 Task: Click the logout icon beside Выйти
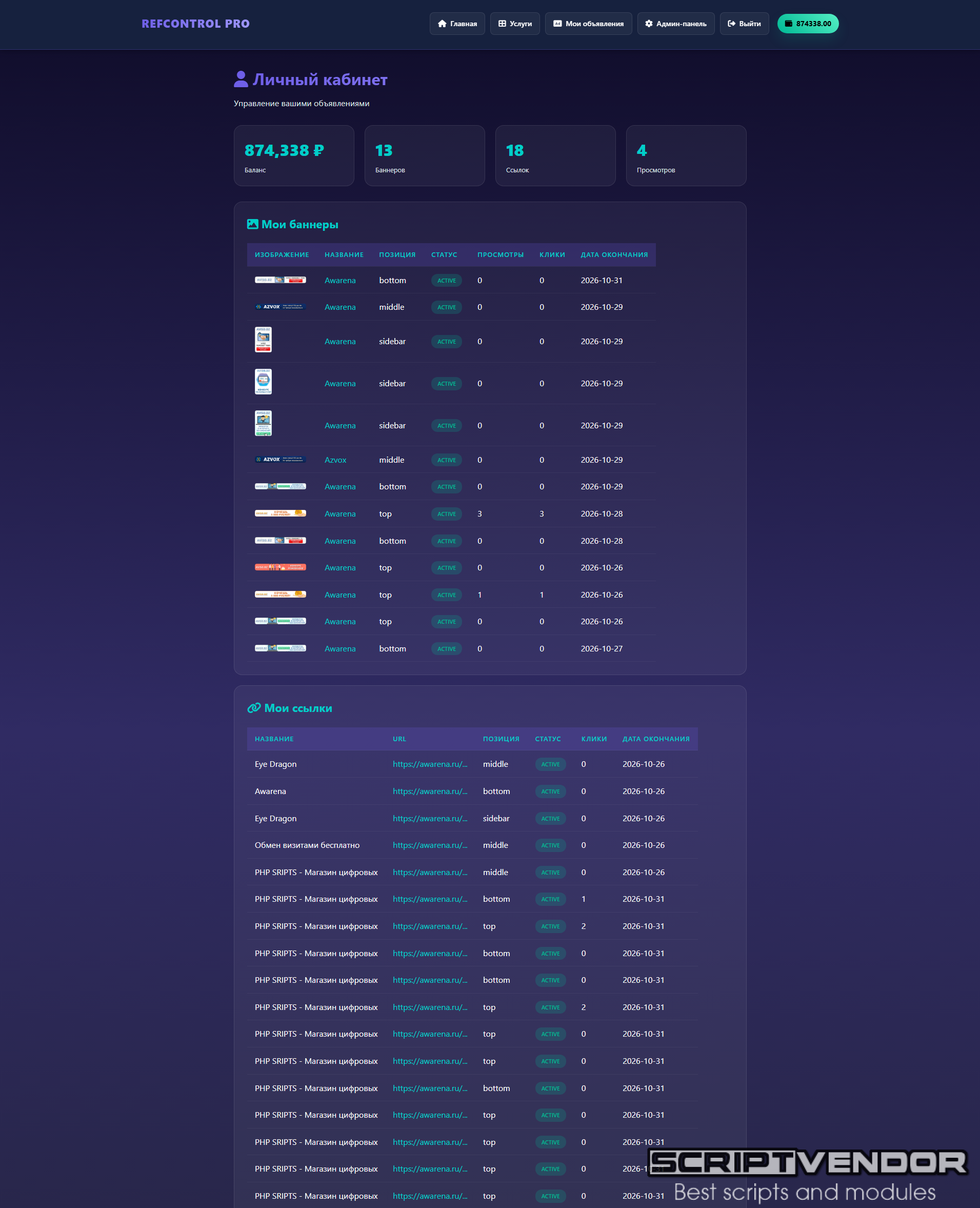pyautogui.click(x=731, y=24)
